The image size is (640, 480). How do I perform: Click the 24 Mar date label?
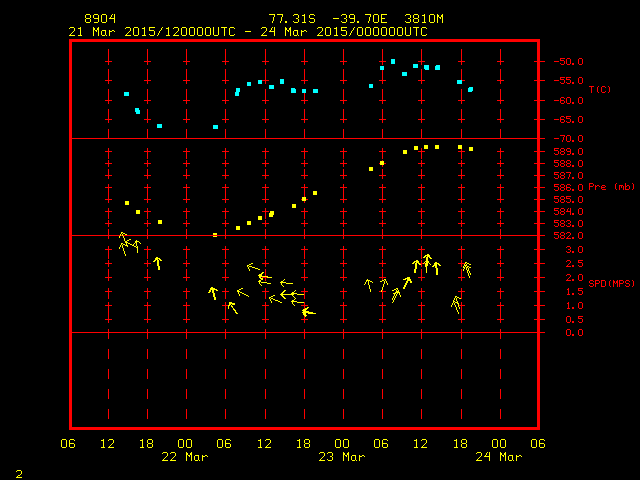click(x=497, y=457)
